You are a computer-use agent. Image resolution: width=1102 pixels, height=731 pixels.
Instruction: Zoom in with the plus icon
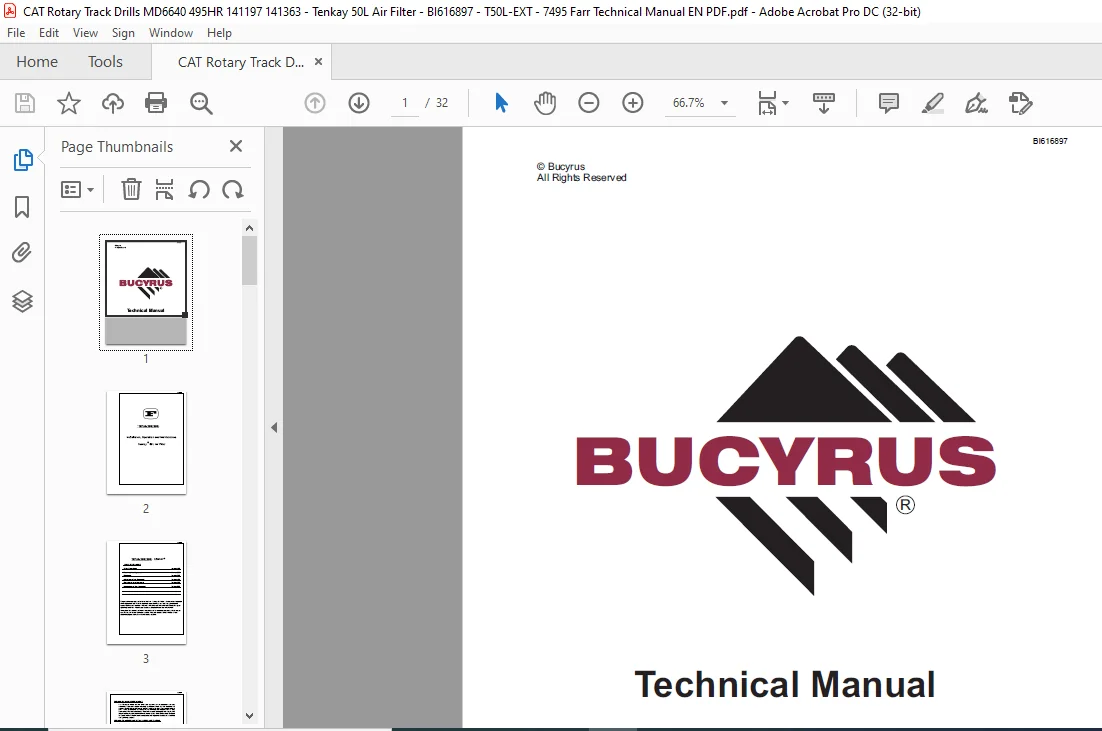tap(633, 103)
